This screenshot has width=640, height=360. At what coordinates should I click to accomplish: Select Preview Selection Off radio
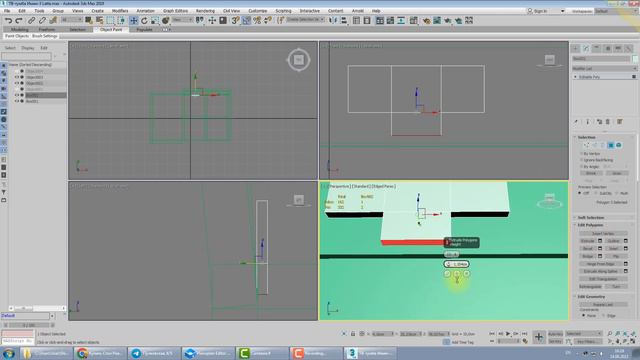click(x=580, y=193)
